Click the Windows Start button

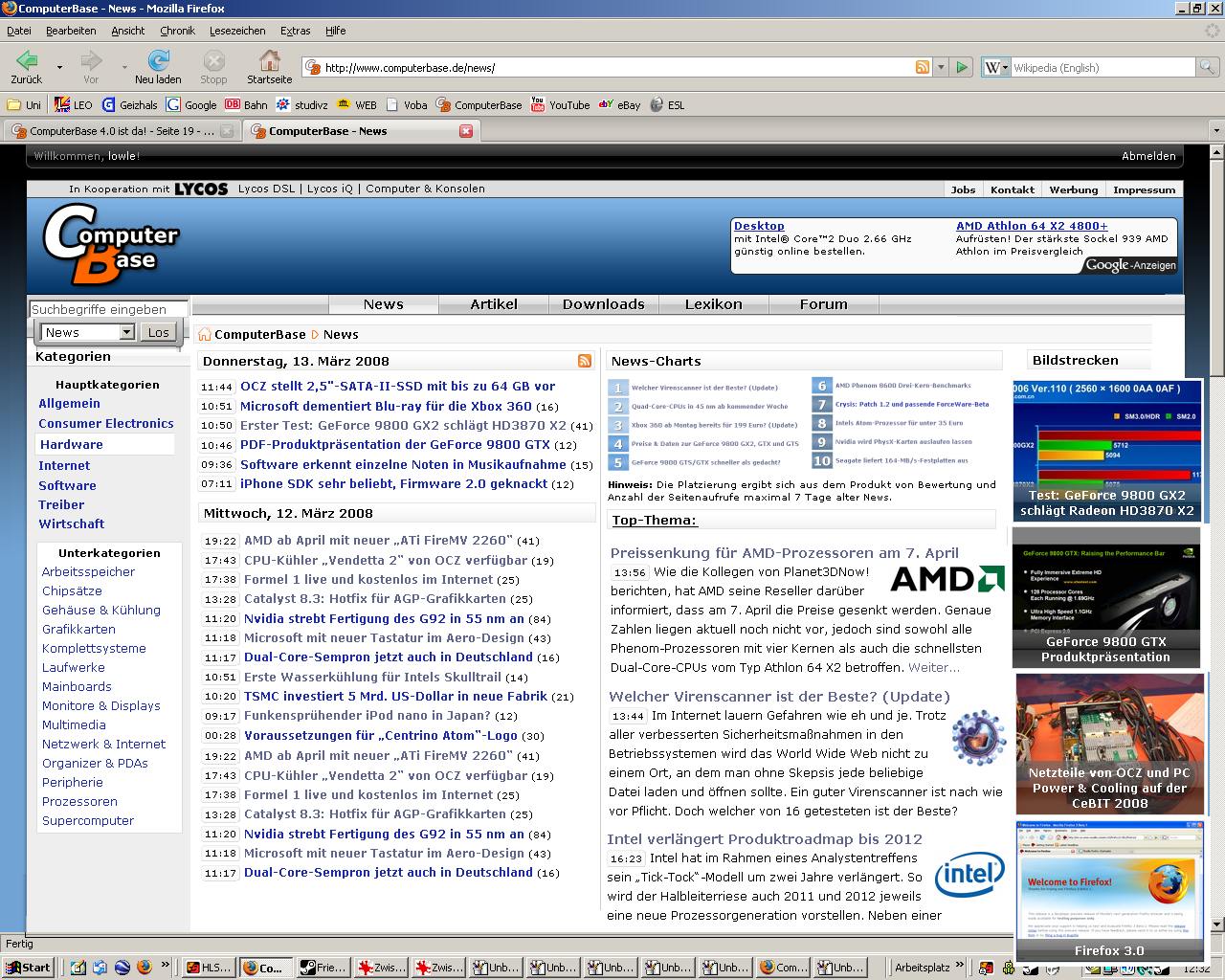coord(27,968)
